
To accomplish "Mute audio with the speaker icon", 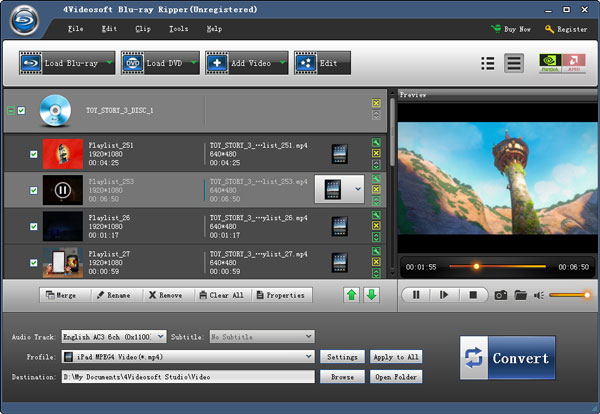I will (x=539, y=295).
